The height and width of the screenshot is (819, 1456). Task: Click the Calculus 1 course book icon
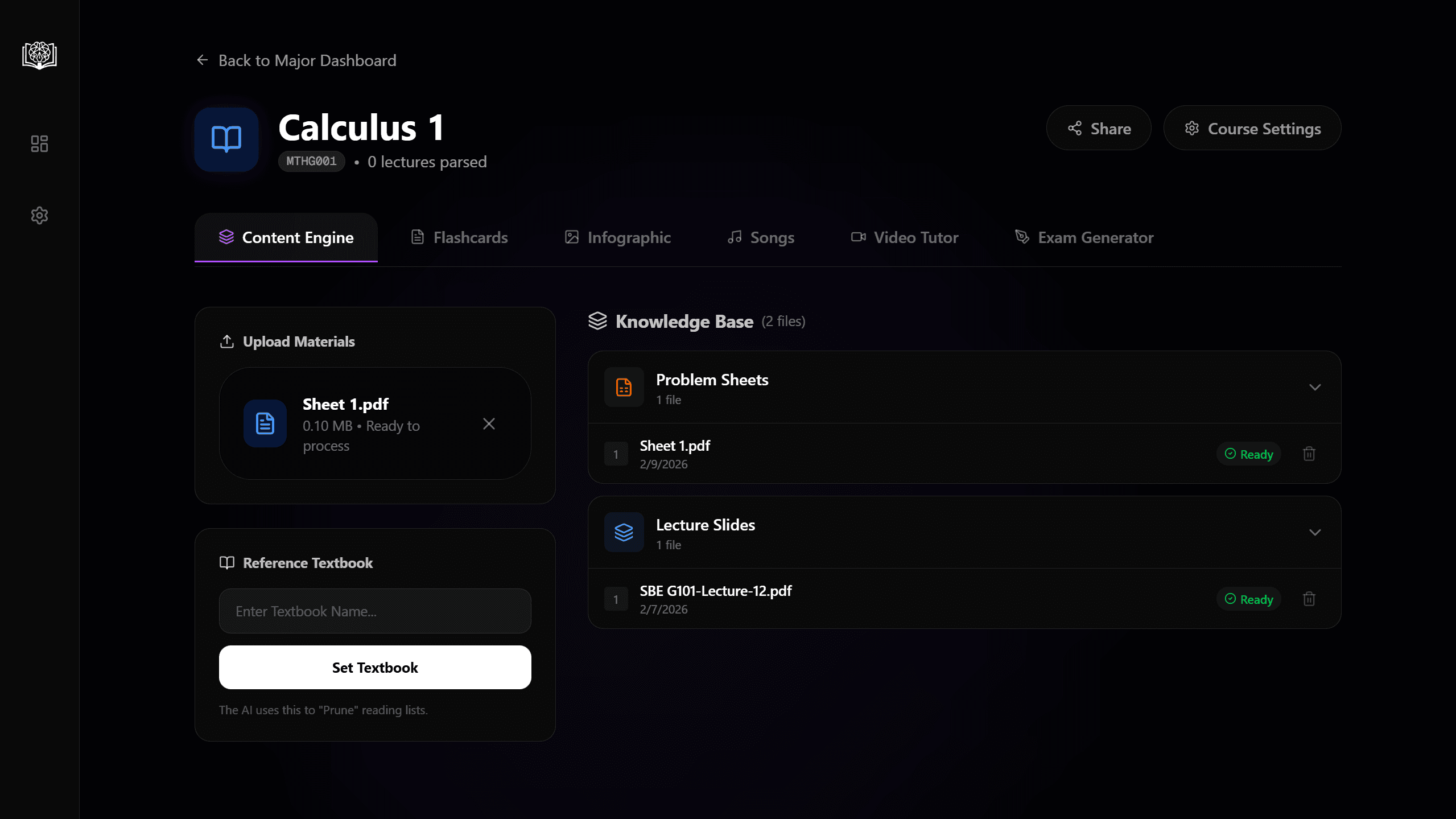(x=226, y=139)
